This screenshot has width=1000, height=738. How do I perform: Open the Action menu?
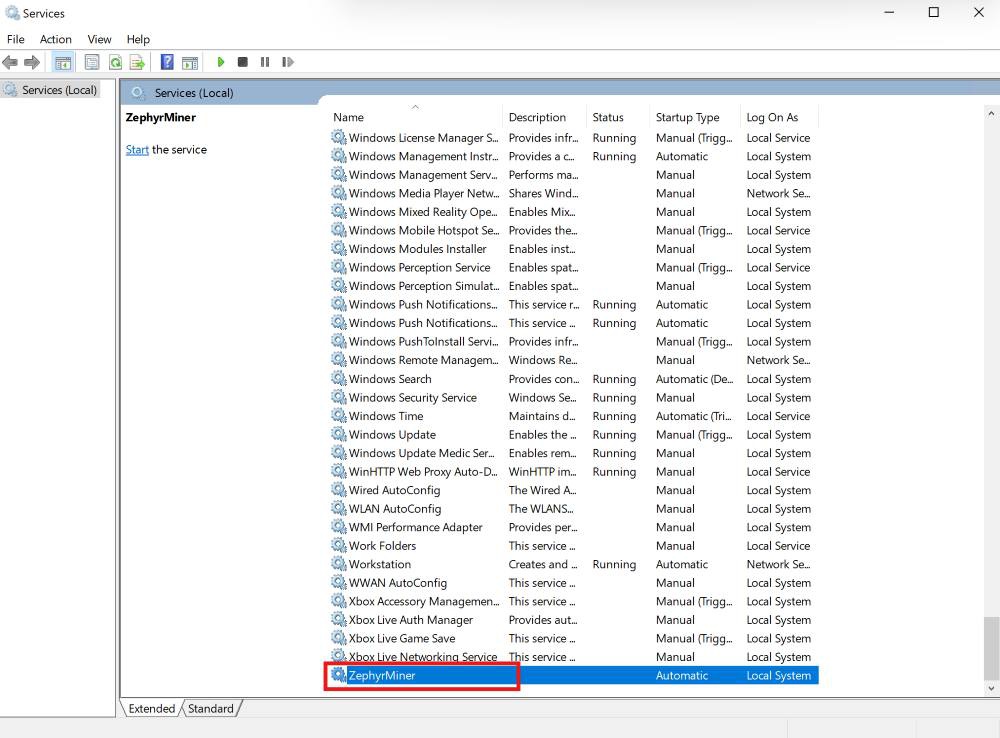55,39
